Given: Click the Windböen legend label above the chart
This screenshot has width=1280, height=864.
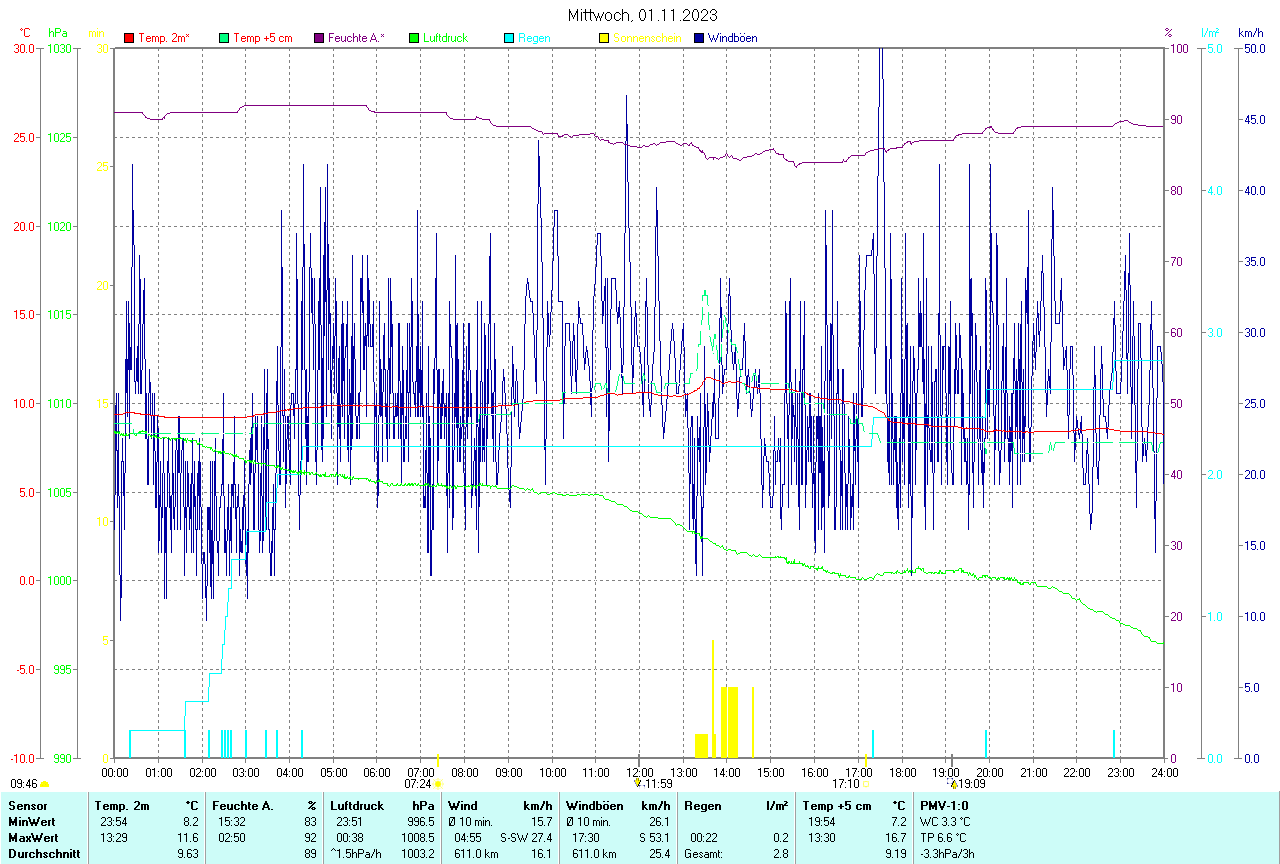Looking at the screenshot, I should 733,38.
